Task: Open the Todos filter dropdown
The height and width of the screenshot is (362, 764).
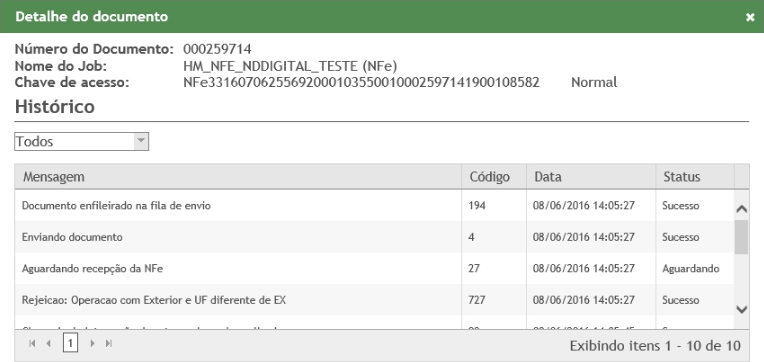Action: [81, 142]
